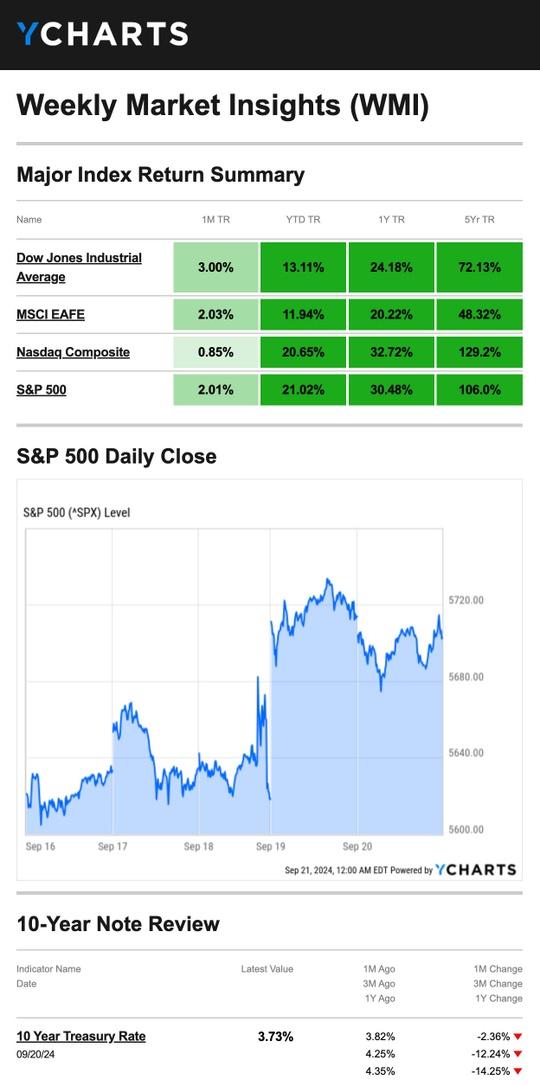
Task: Click the Nasdaq 5Yr TR 129.2% cell
Action: [x=479, y=352]
